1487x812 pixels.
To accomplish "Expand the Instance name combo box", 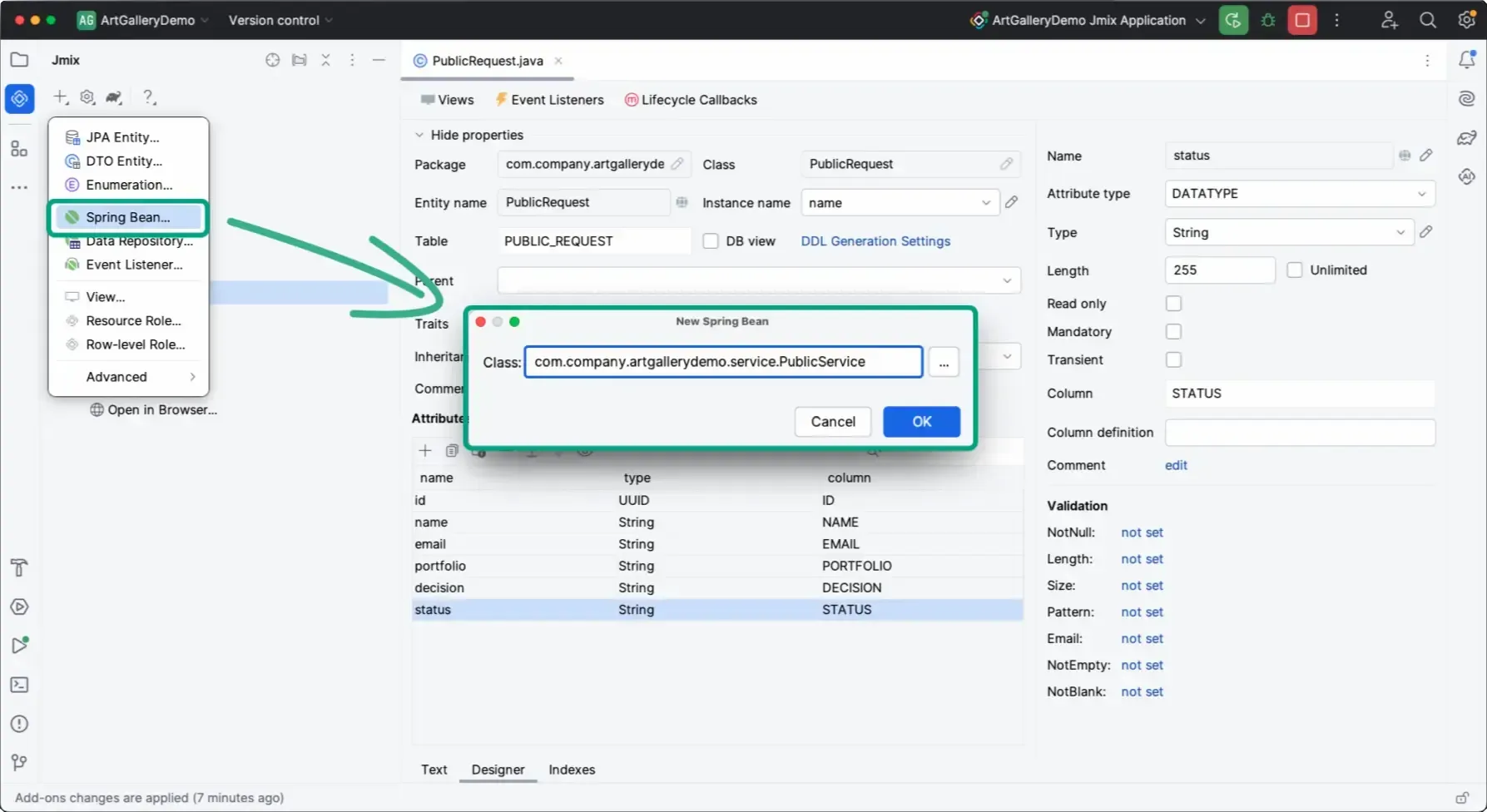I will 986,203.
